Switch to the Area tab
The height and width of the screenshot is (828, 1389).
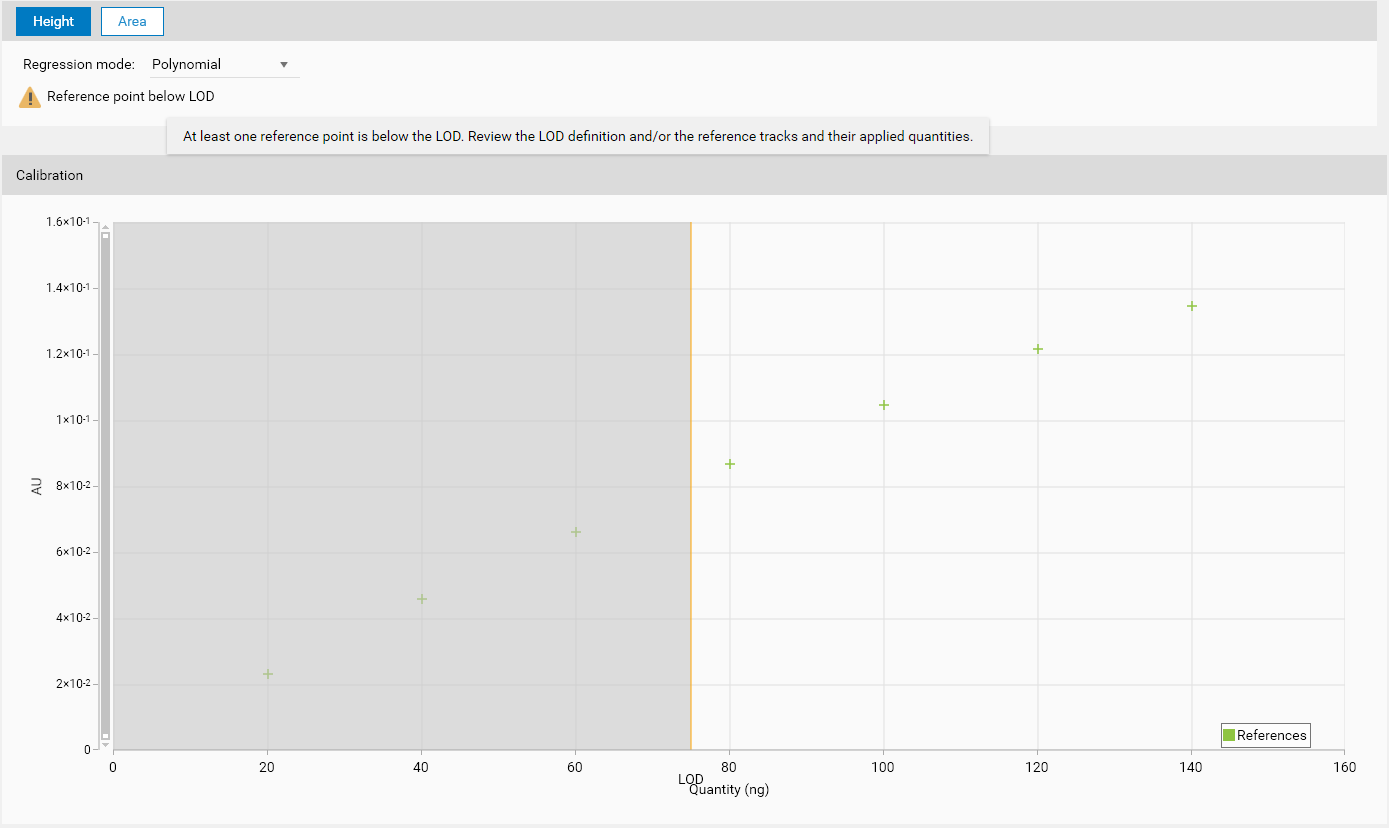click(132, 22)
